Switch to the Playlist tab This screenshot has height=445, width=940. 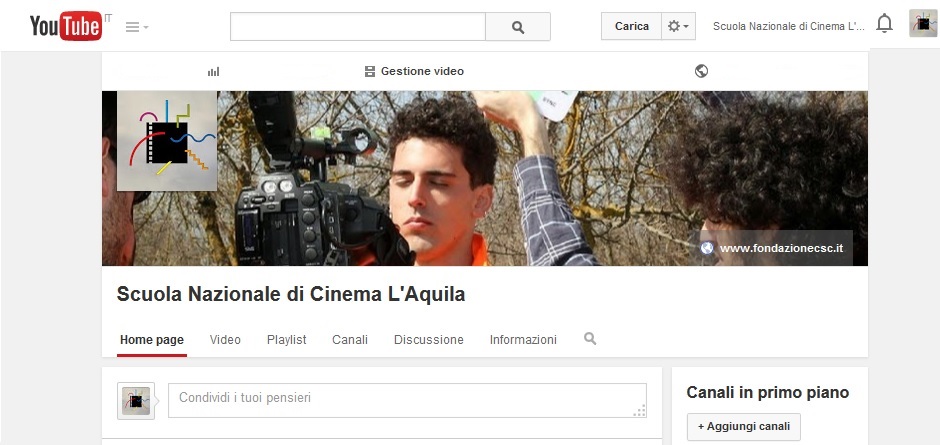pos(286,340)
